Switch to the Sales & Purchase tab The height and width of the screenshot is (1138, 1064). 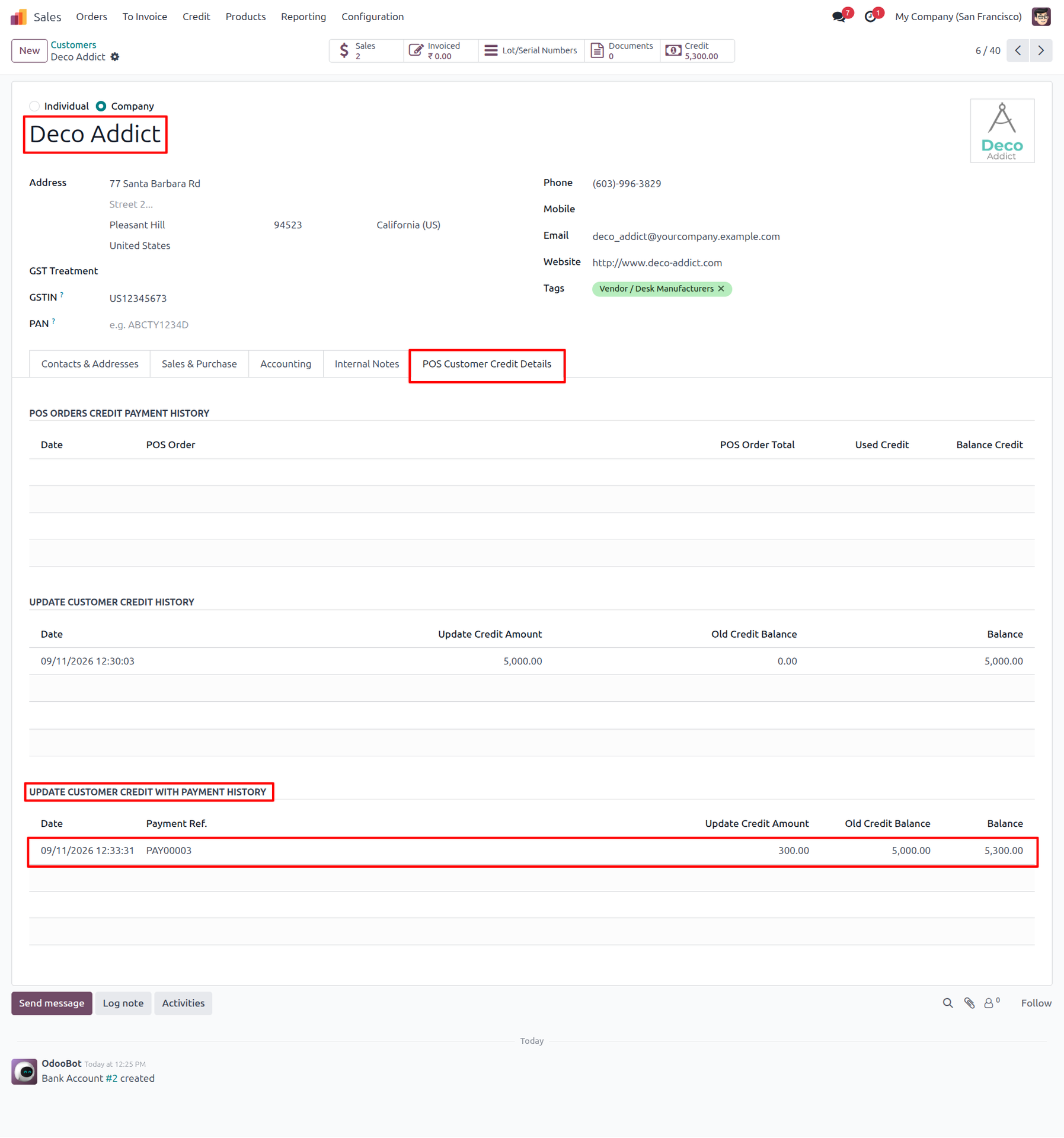click(199, 364)
